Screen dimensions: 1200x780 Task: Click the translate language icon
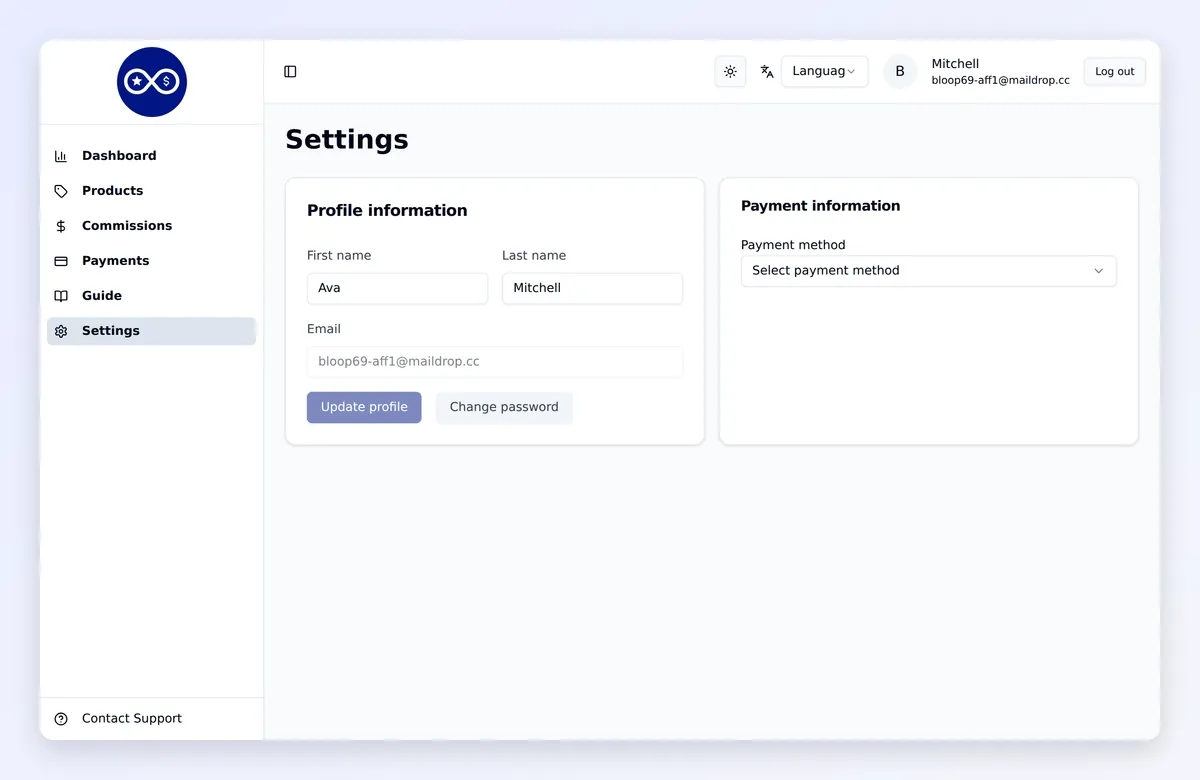pos(767,71)
